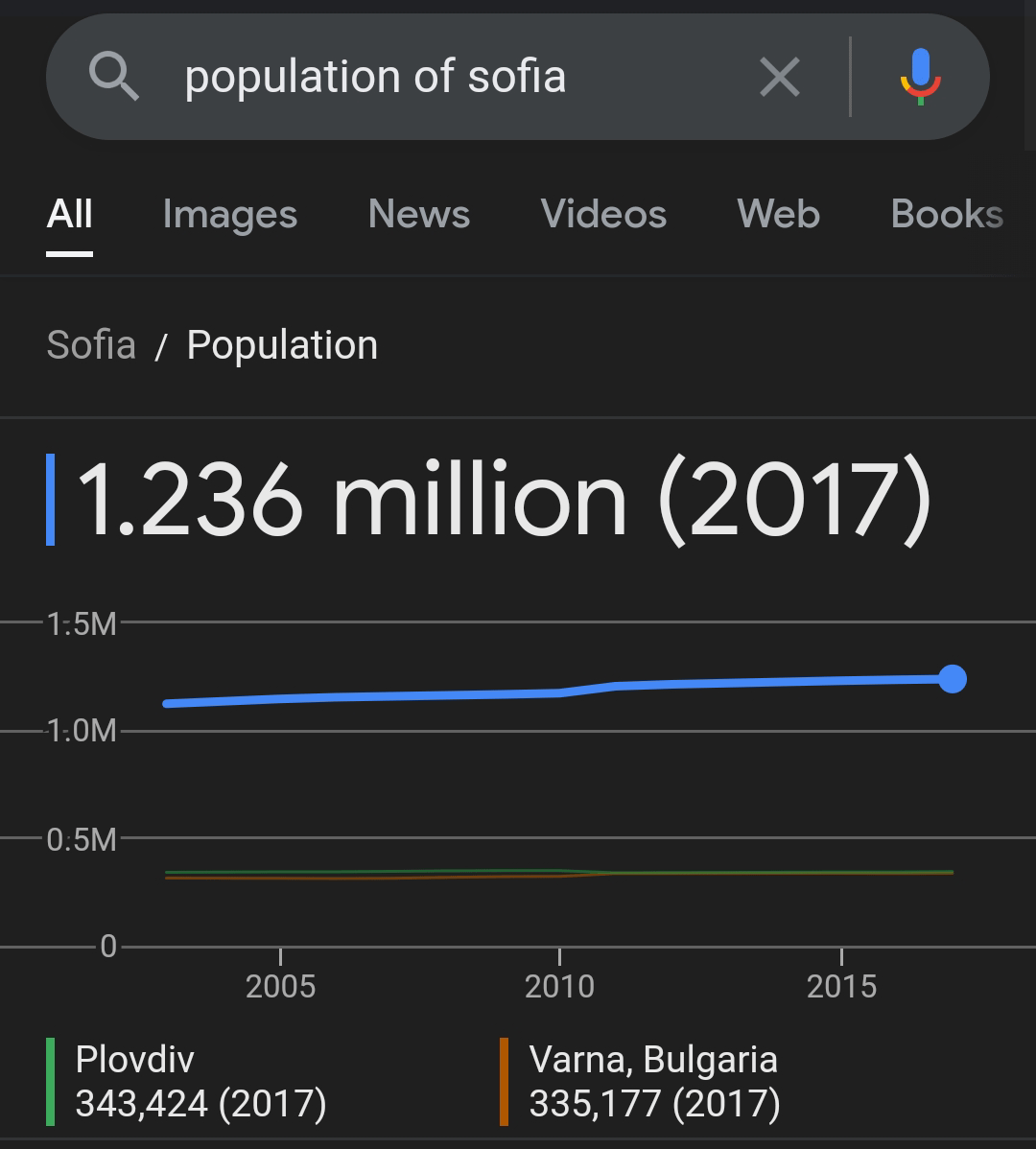Open the Varna, Bulgaria population entry

point(654,1082)
